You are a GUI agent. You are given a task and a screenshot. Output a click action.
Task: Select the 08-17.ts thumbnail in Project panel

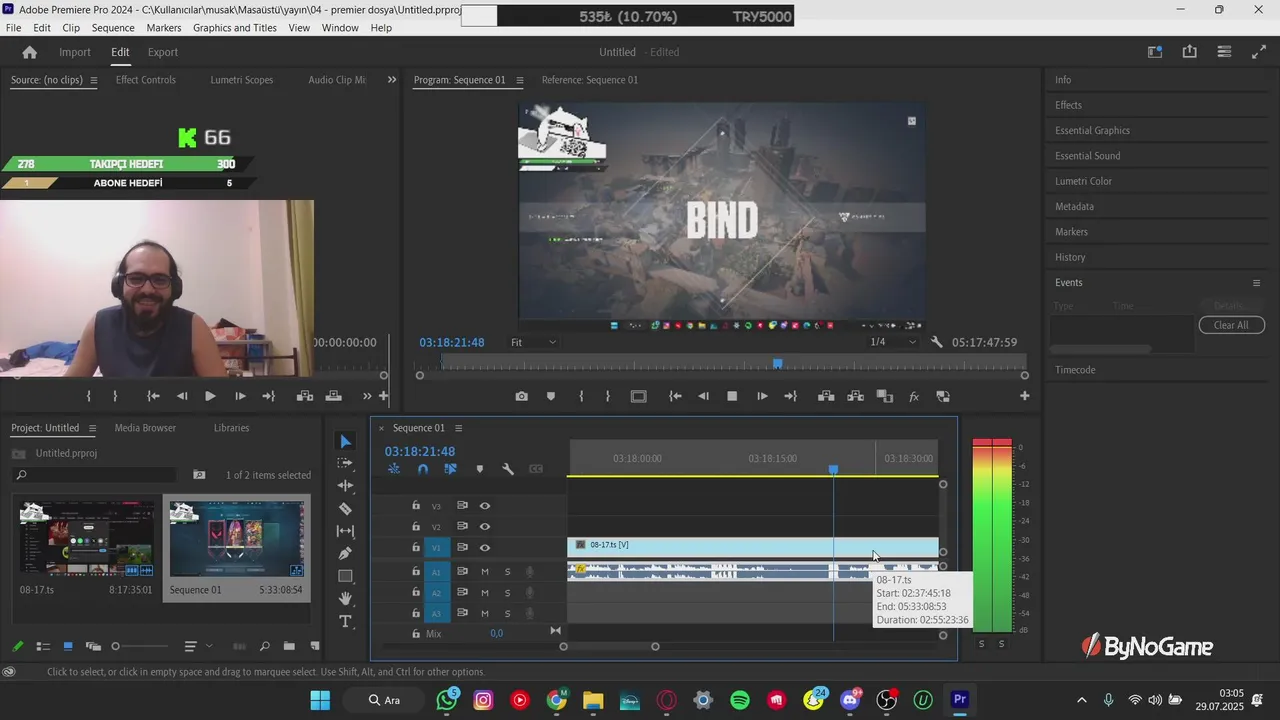pyautogui.click(x=87, y=540)
